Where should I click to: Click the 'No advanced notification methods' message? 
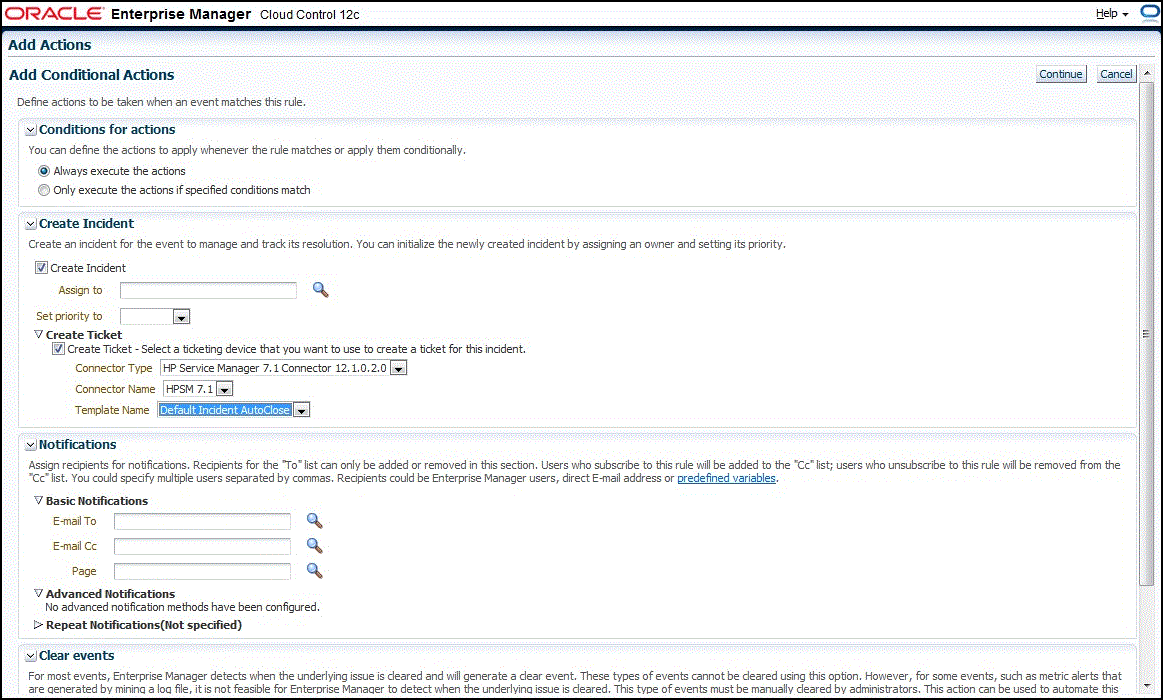[x=182, y=607]
